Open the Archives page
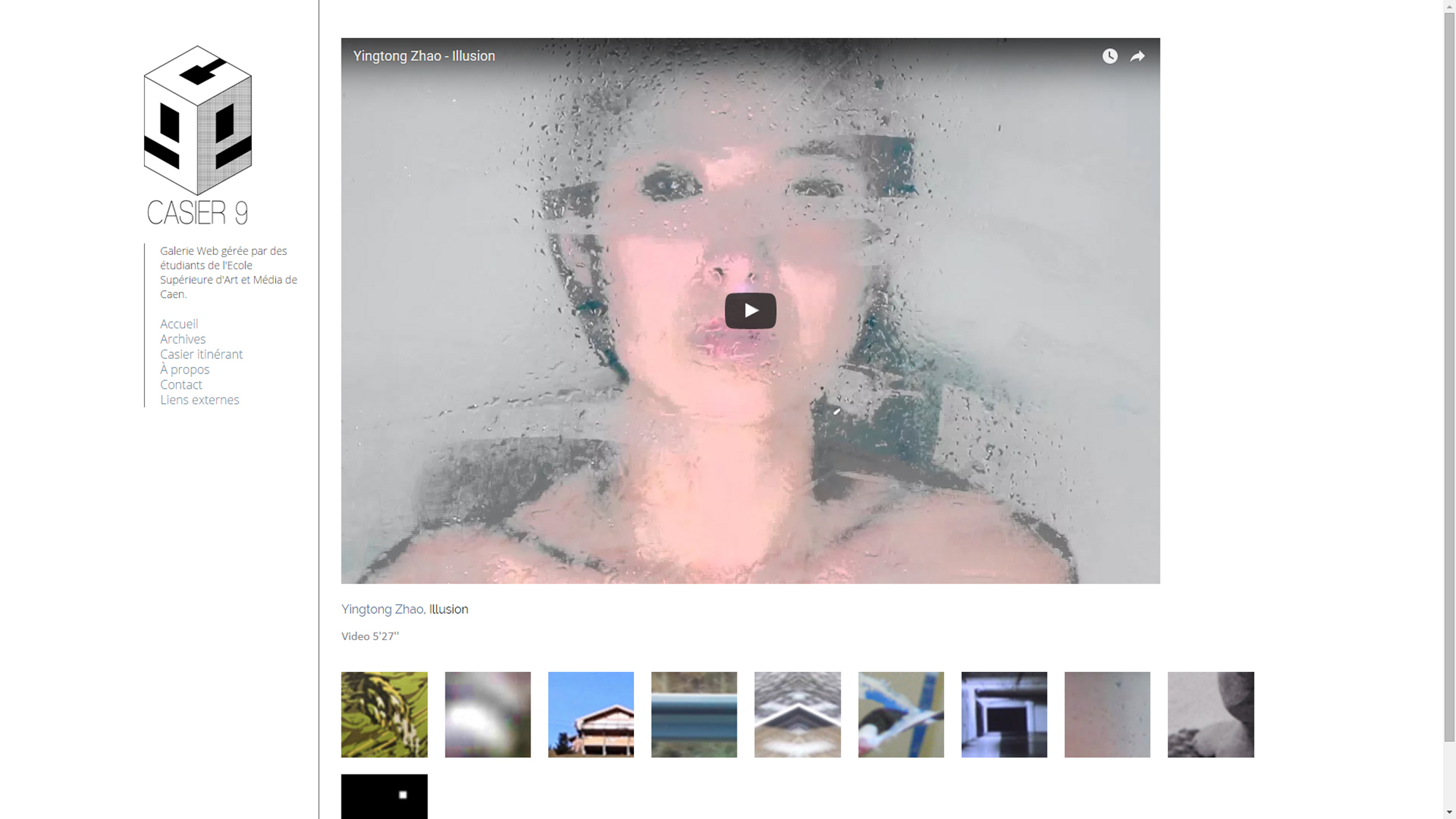This screenshot has height=819, width=1456. point(183,339)
